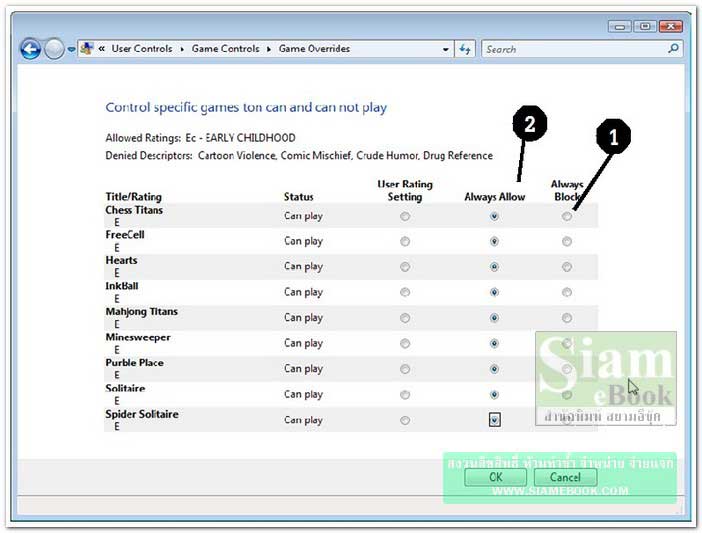Select Always Allow for FreeCell
Image resolution: width=702 pixels, height=533 pixels.
(494, 242)
